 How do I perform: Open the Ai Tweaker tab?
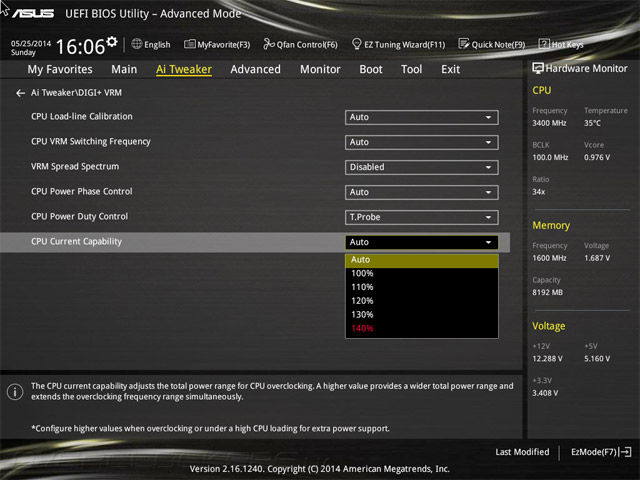[184, 69]
